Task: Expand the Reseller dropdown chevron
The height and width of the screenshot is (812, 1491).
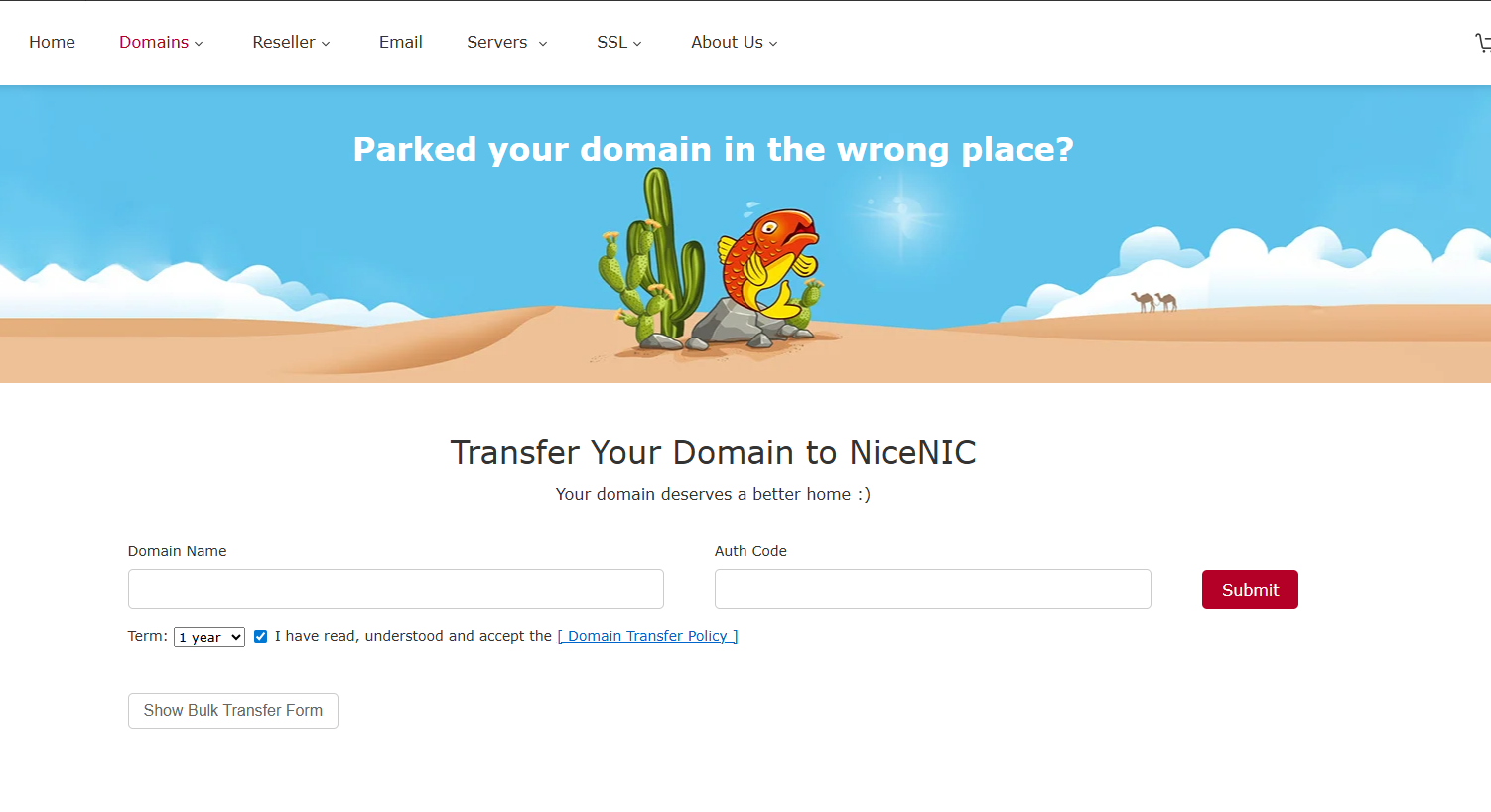Action: pos(326,43)
